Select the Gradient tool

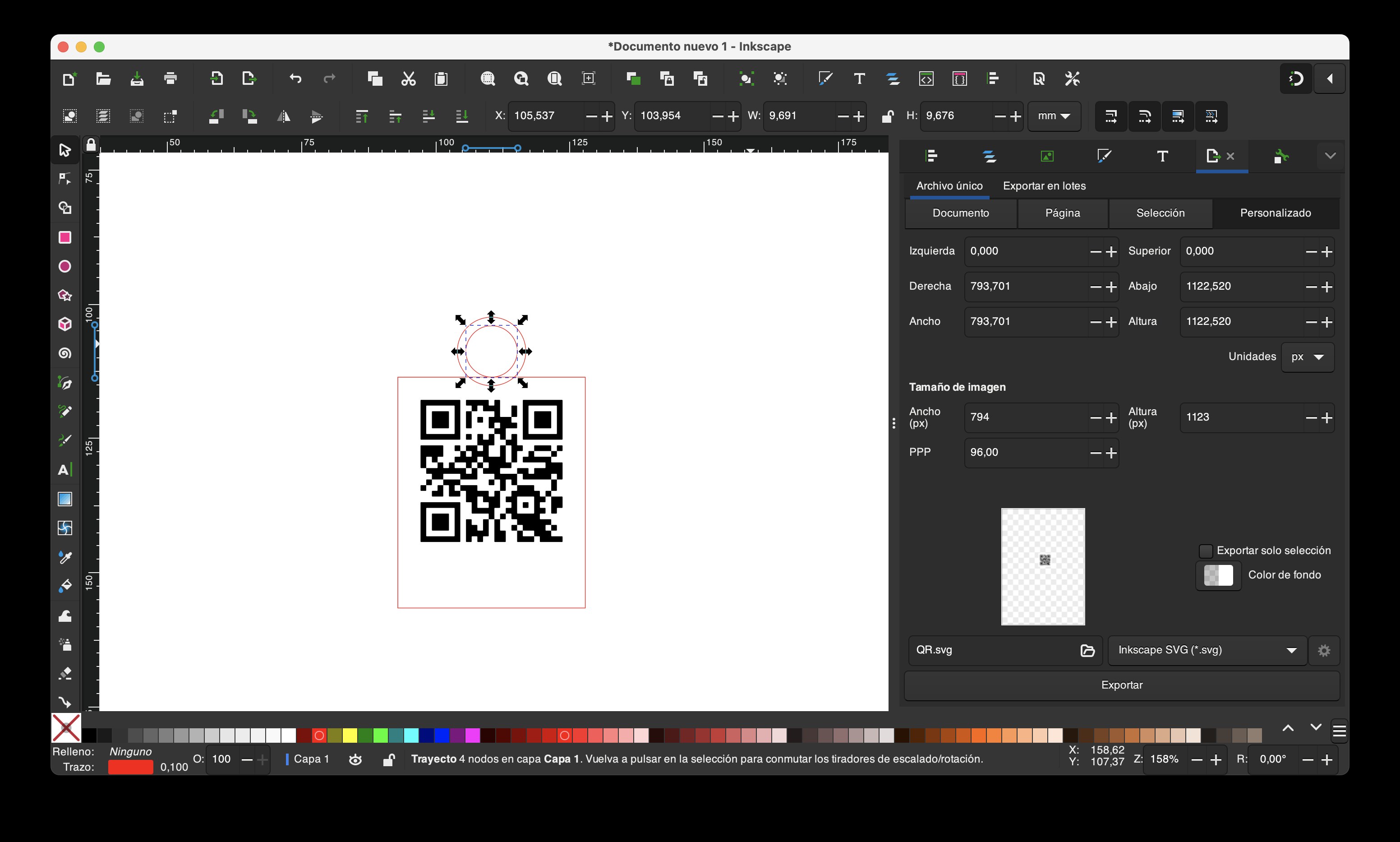point(64,500)
